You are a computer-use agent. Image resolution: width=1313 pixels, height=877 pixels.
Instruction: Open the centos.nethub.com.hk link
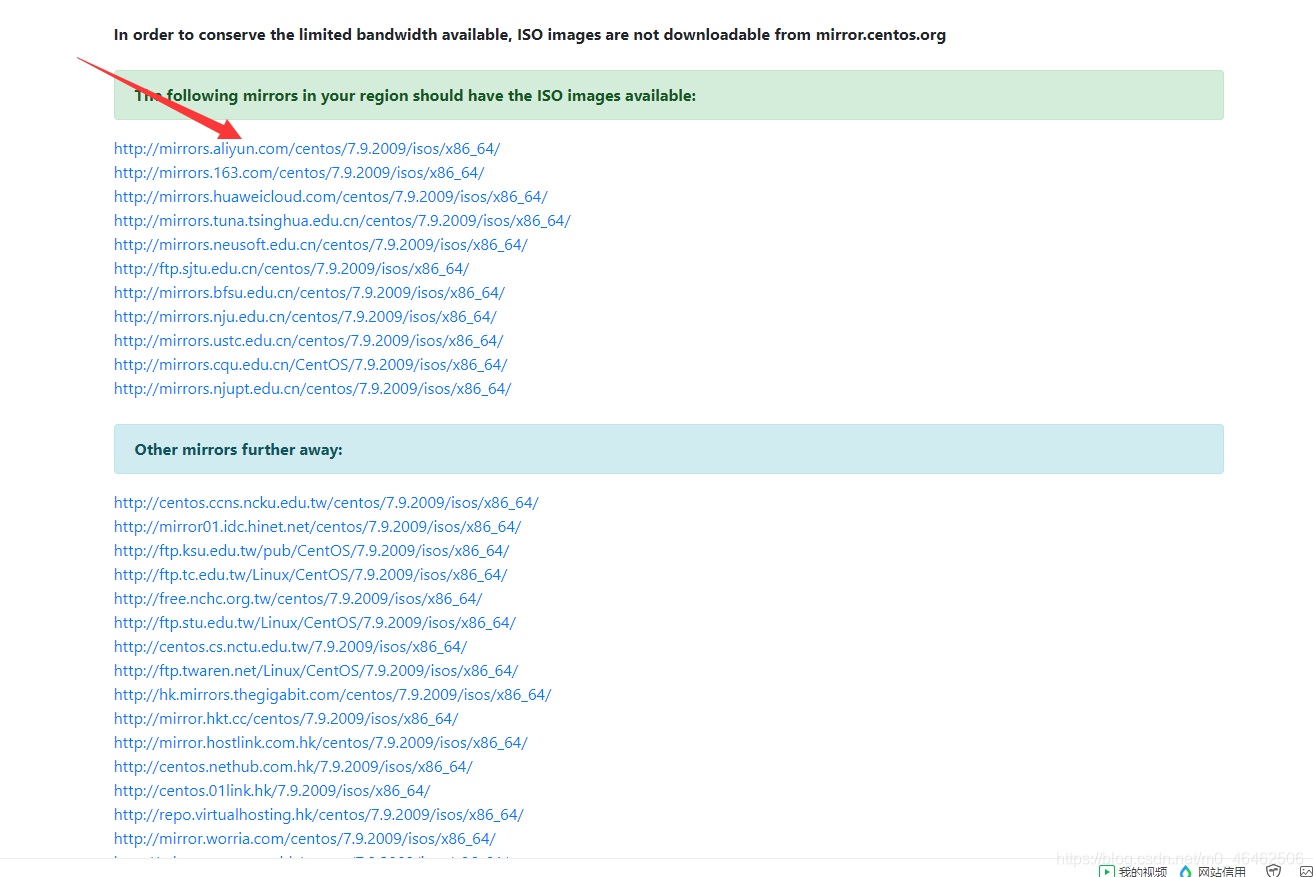(293, 767)
